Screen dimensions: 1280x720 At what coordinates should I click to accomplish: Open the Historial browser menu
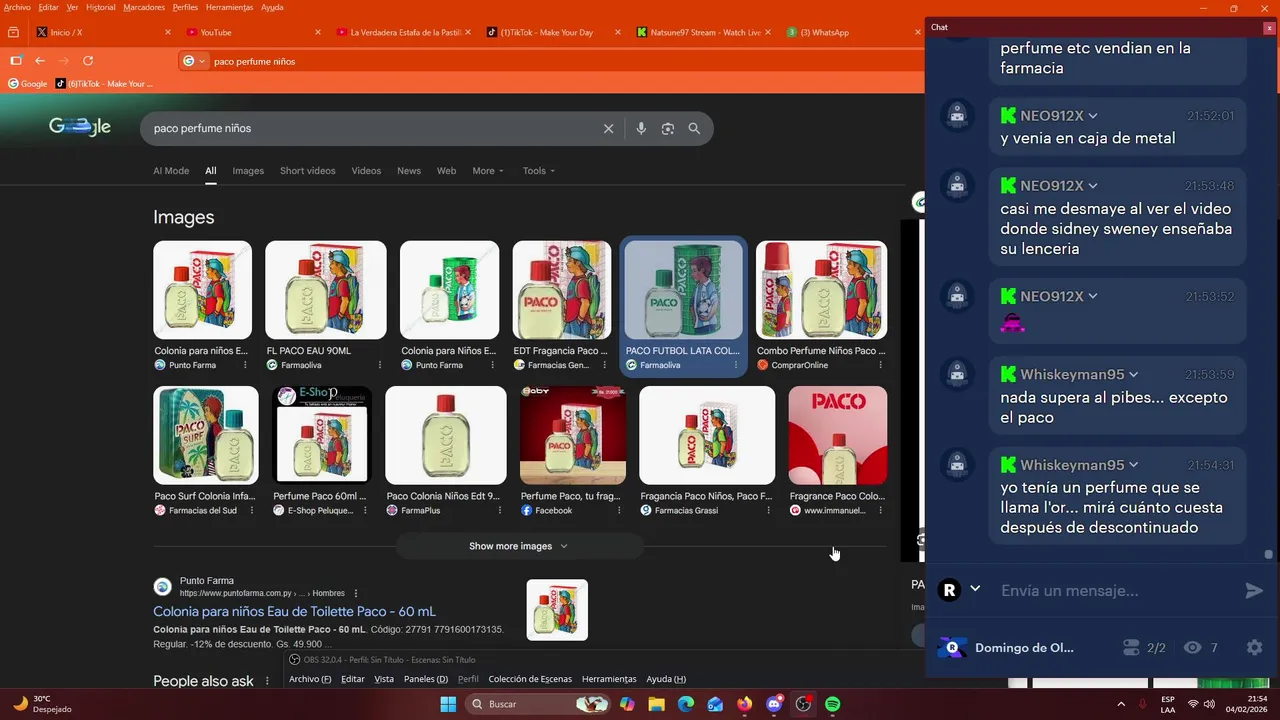100,7
